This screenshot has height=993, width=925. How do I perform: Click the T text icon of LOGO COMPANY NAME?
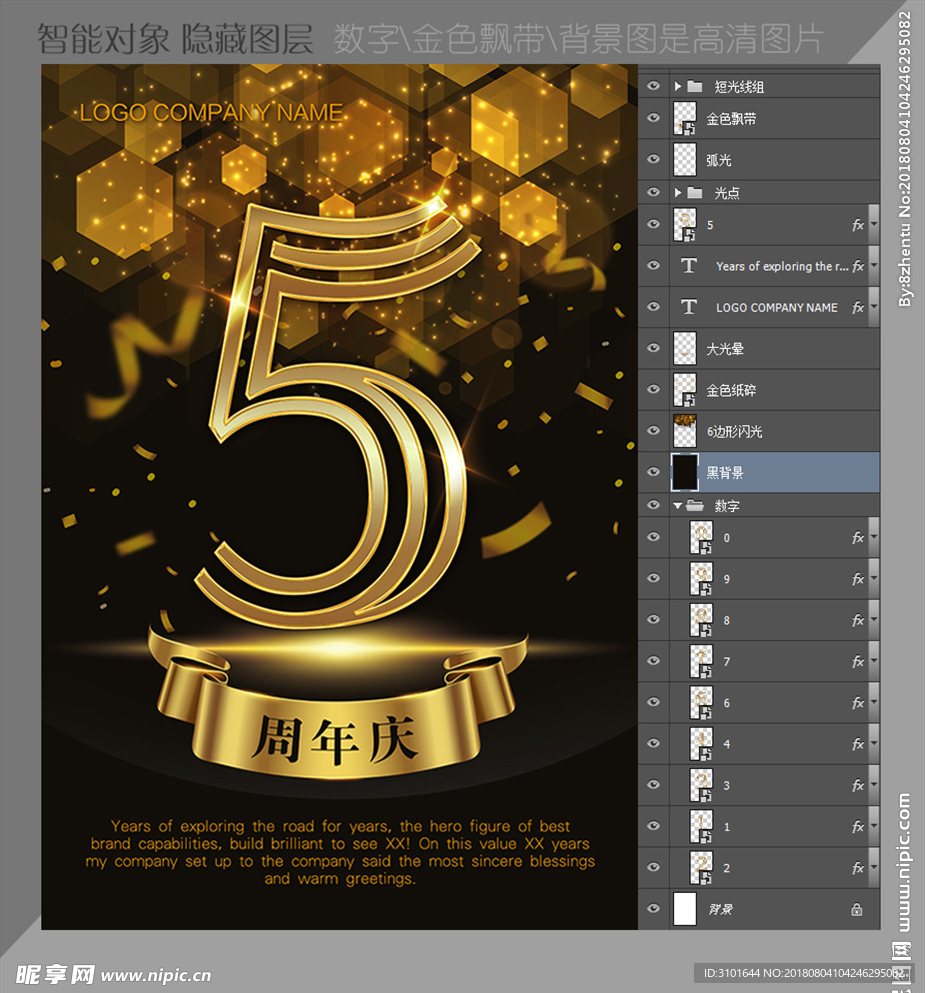click(x=688, y=307)
